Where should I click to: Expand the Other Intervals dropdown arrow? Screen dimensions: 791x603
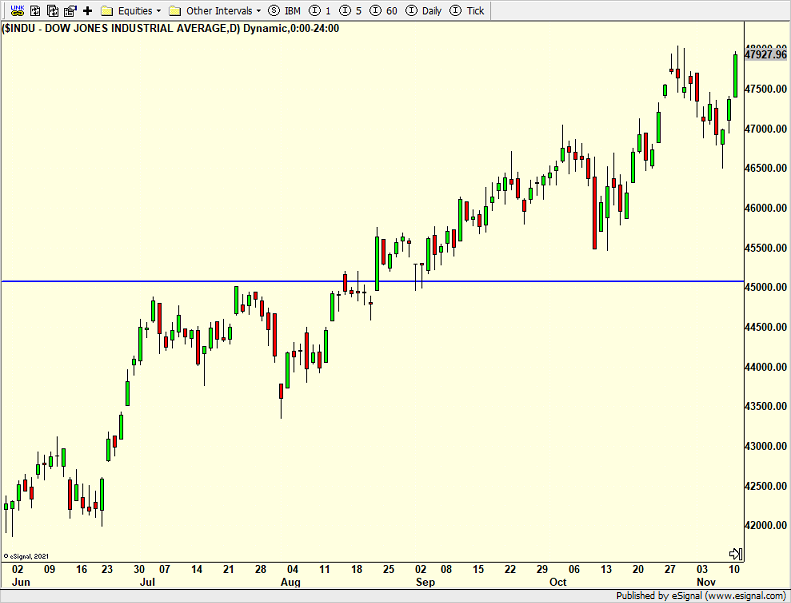pos(258,10)
